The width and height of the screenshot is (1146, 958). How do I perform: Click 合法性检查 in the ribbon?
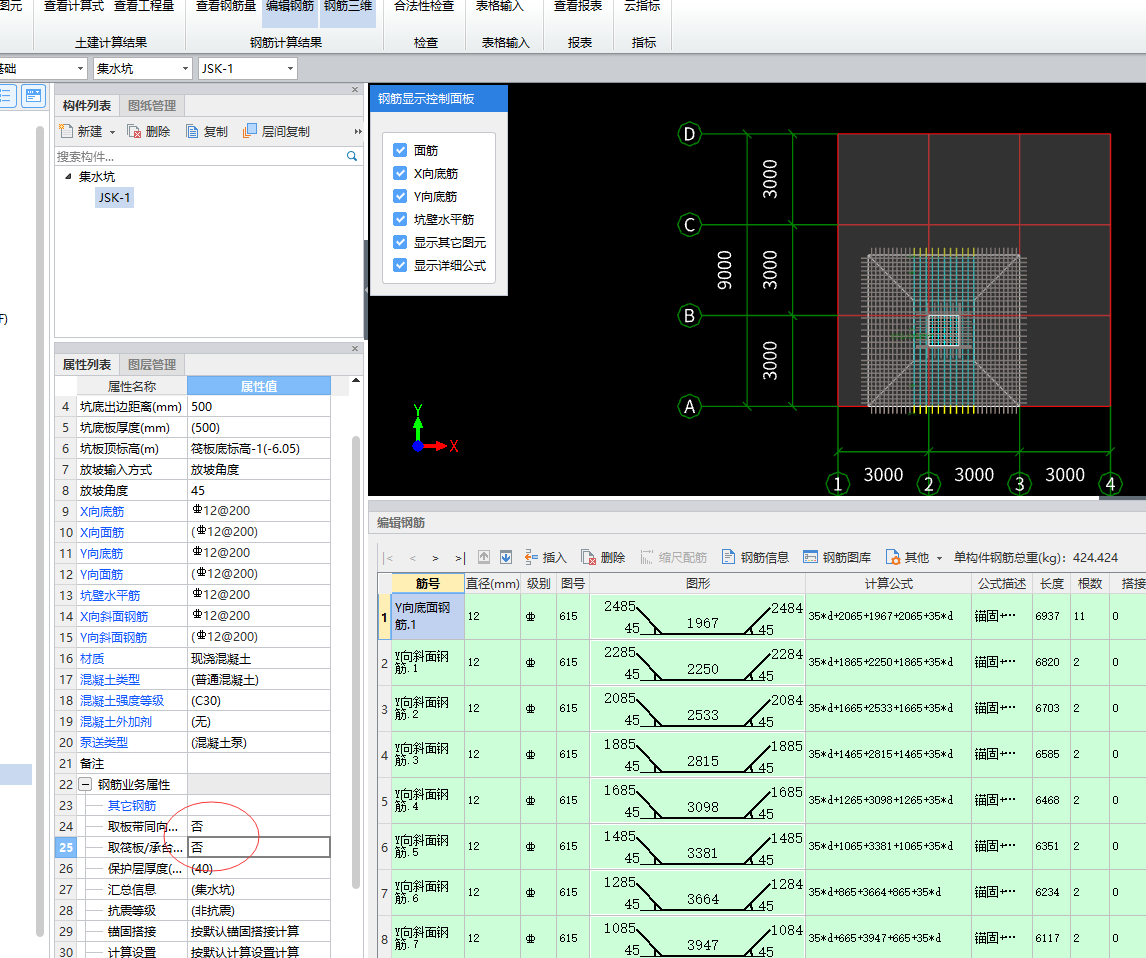(x=424, y=7)
